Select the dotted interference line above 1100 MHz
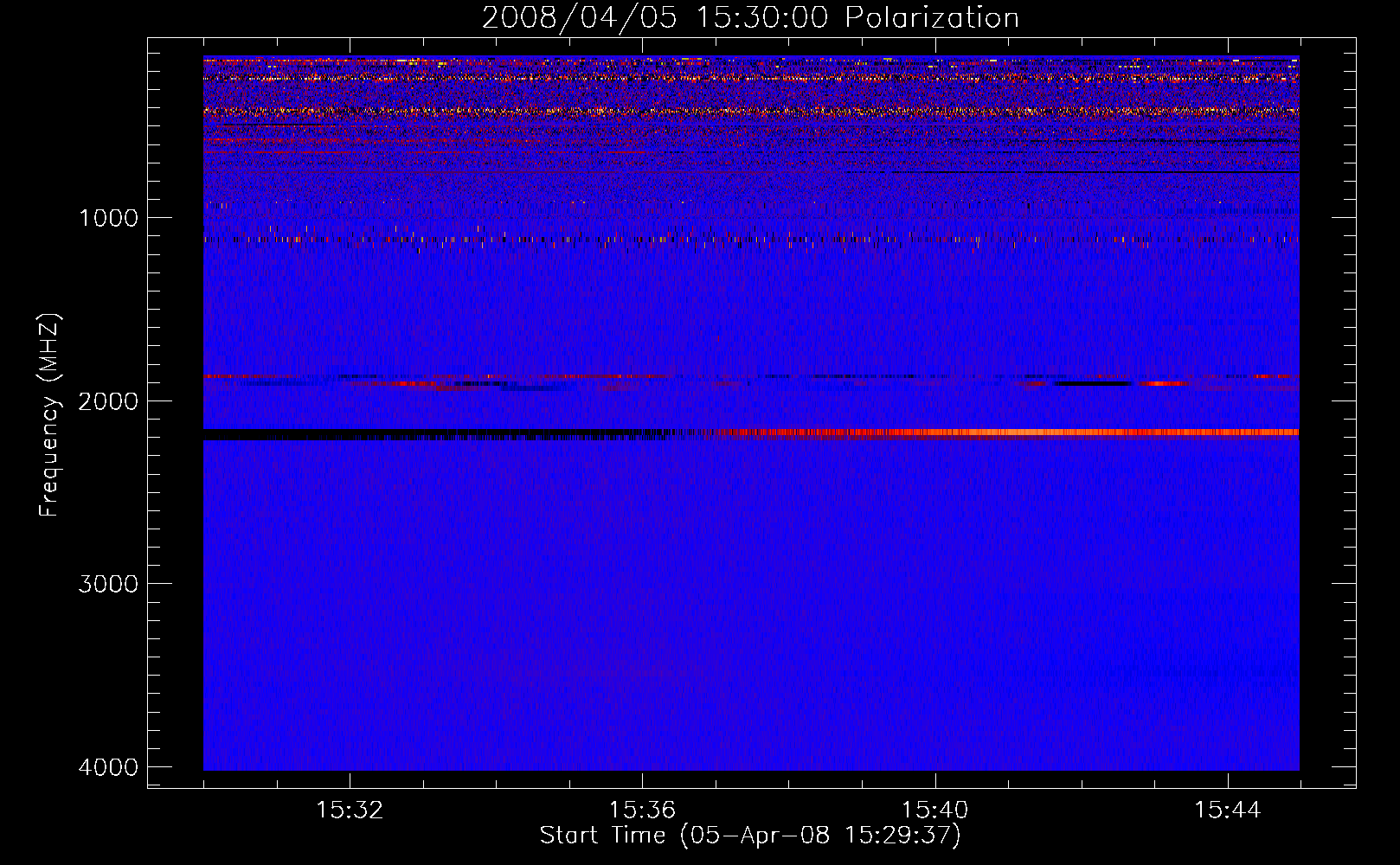The image size is (1400, 865). pyautogui.click(x=749, y=239)
